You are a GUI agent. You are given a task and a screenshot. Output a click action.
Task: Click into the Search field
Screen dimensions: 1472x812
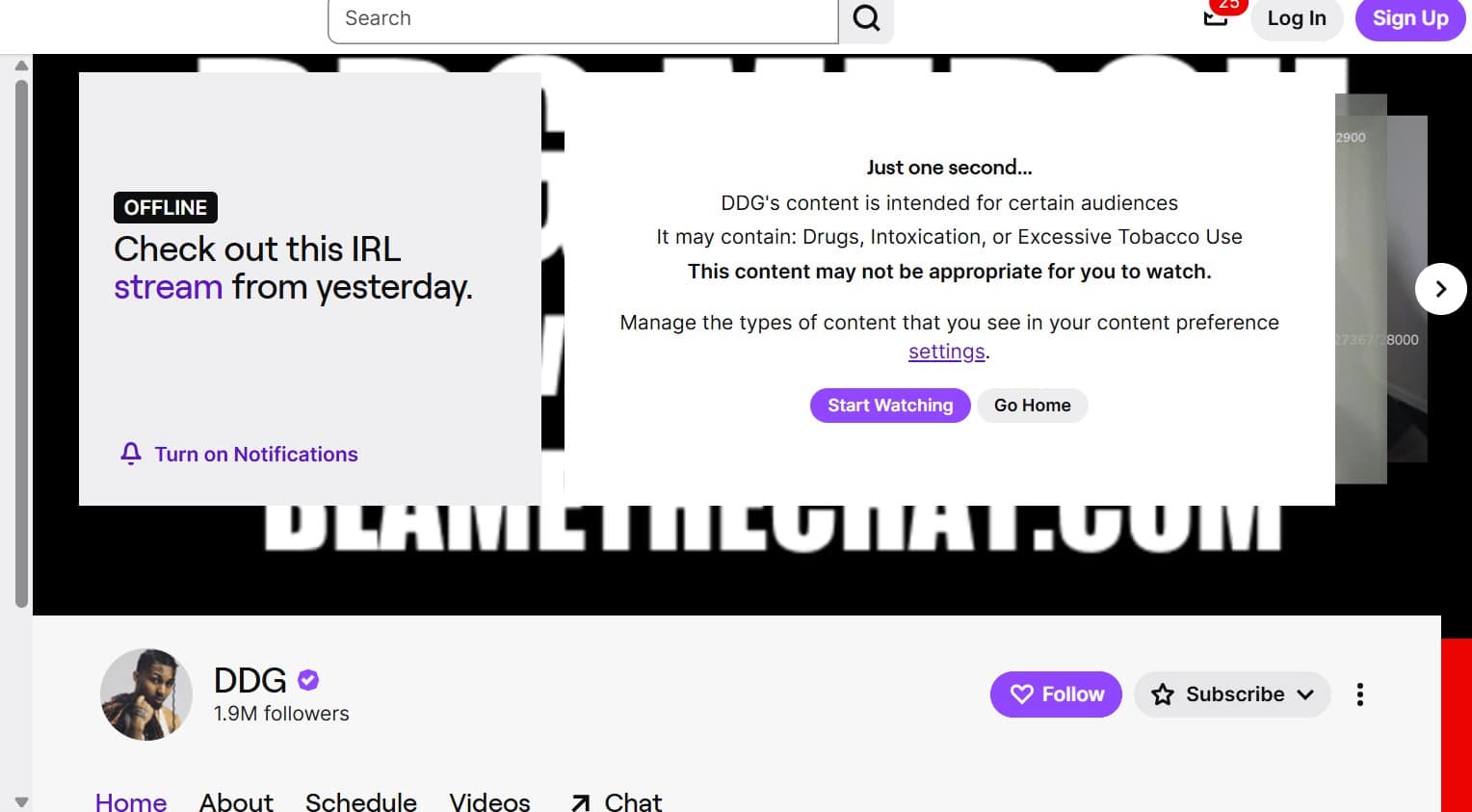(x=583, y=18)
